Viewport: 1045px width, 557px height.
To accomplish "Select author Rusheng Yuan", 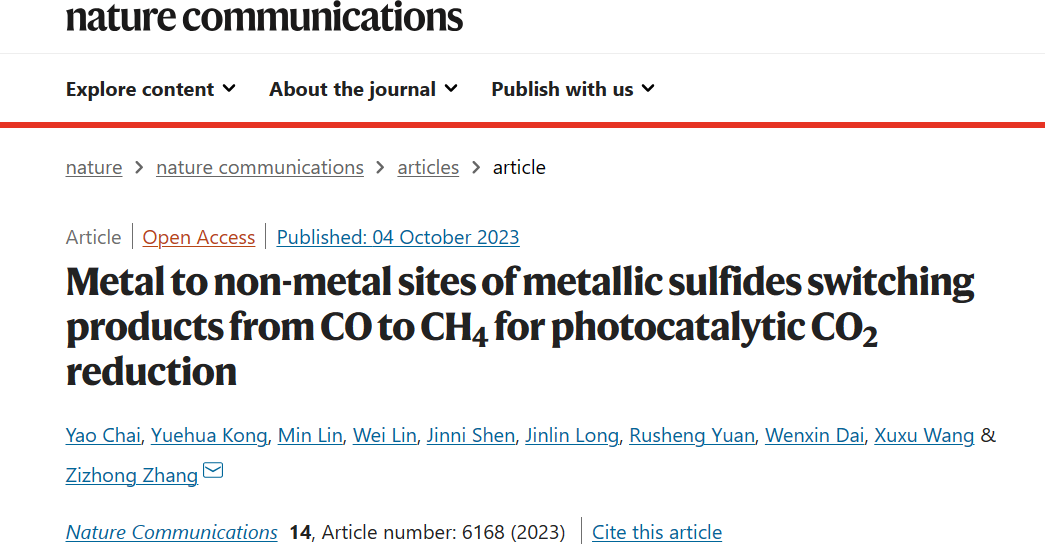I will coord(692,436).
